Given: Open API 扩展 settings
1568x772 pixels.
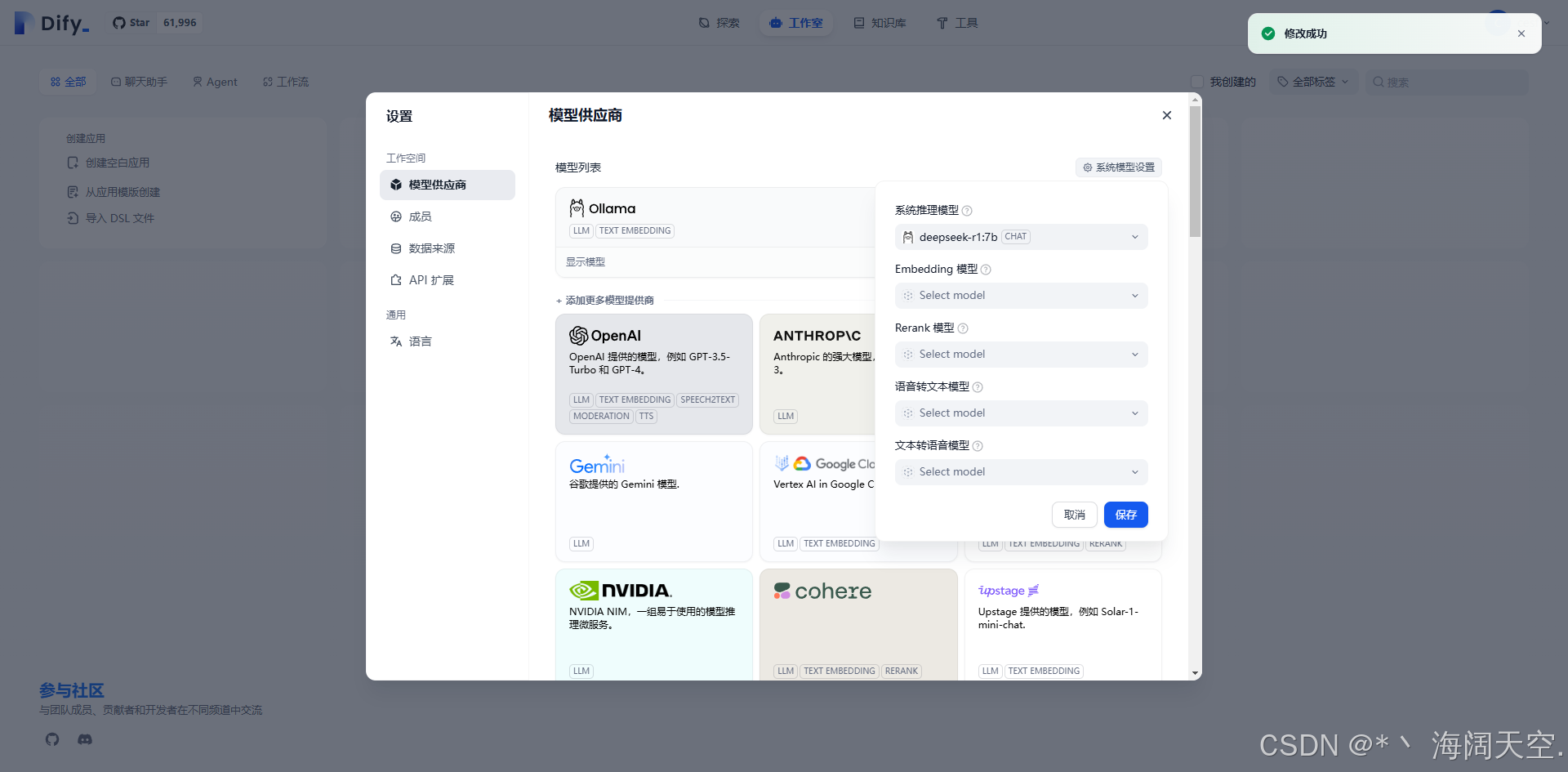Looking at the screenshot, I should [448, 280].
